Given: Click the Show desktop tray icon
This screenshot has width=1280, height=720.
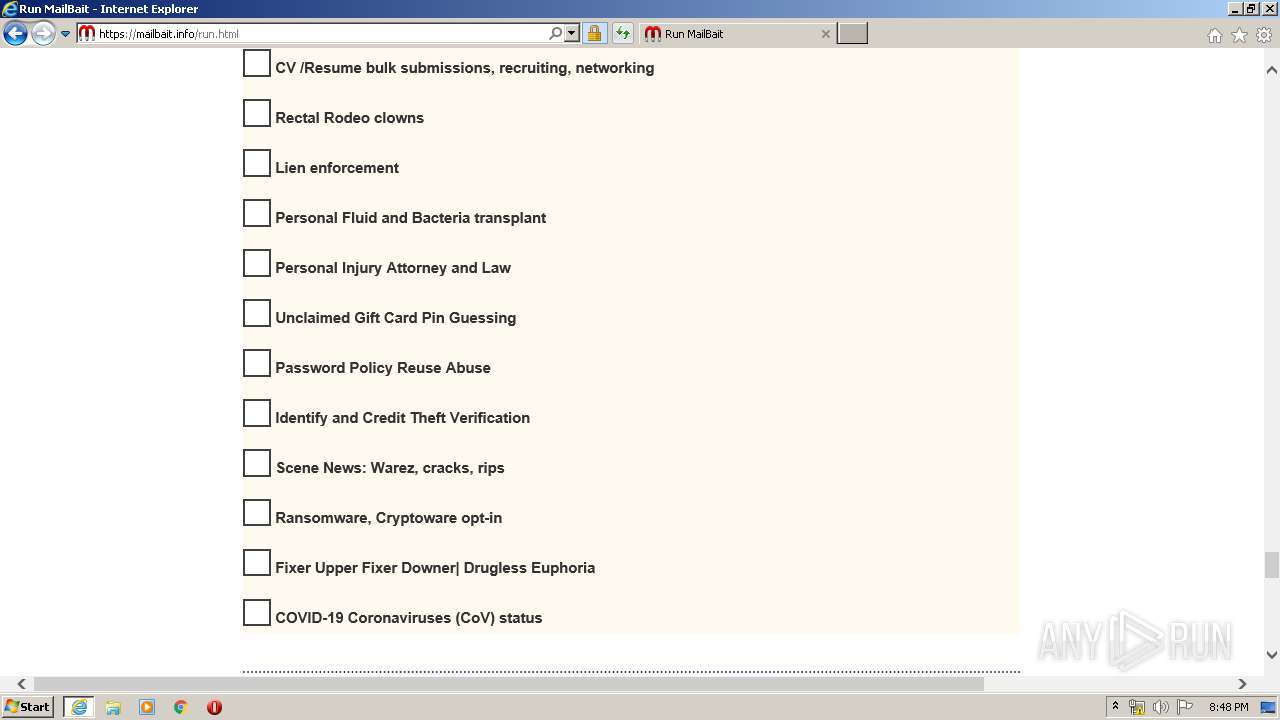Looking at the screenshot, I should coord(1268,707).
